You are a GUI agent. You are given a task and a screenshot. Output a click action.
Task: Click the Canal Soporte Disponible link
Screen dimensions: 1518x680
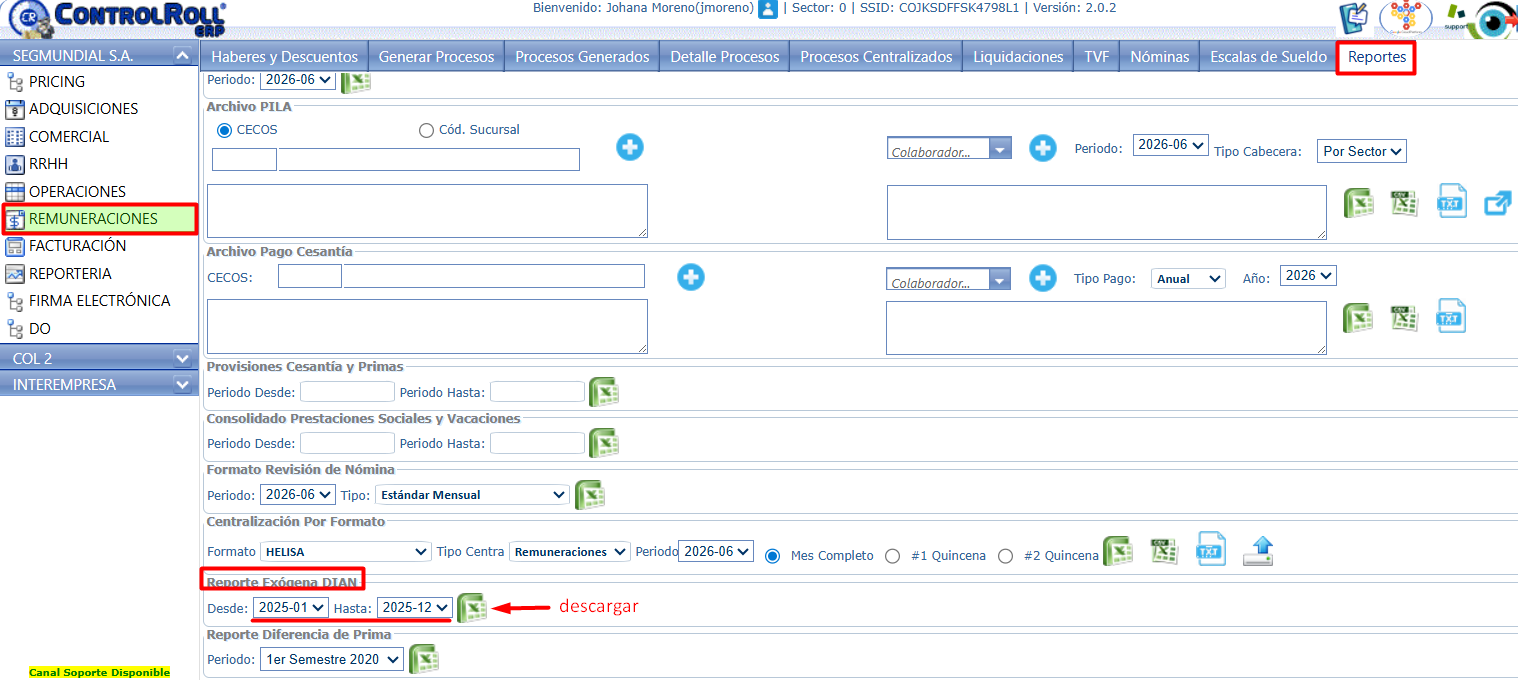coord(99,673)
